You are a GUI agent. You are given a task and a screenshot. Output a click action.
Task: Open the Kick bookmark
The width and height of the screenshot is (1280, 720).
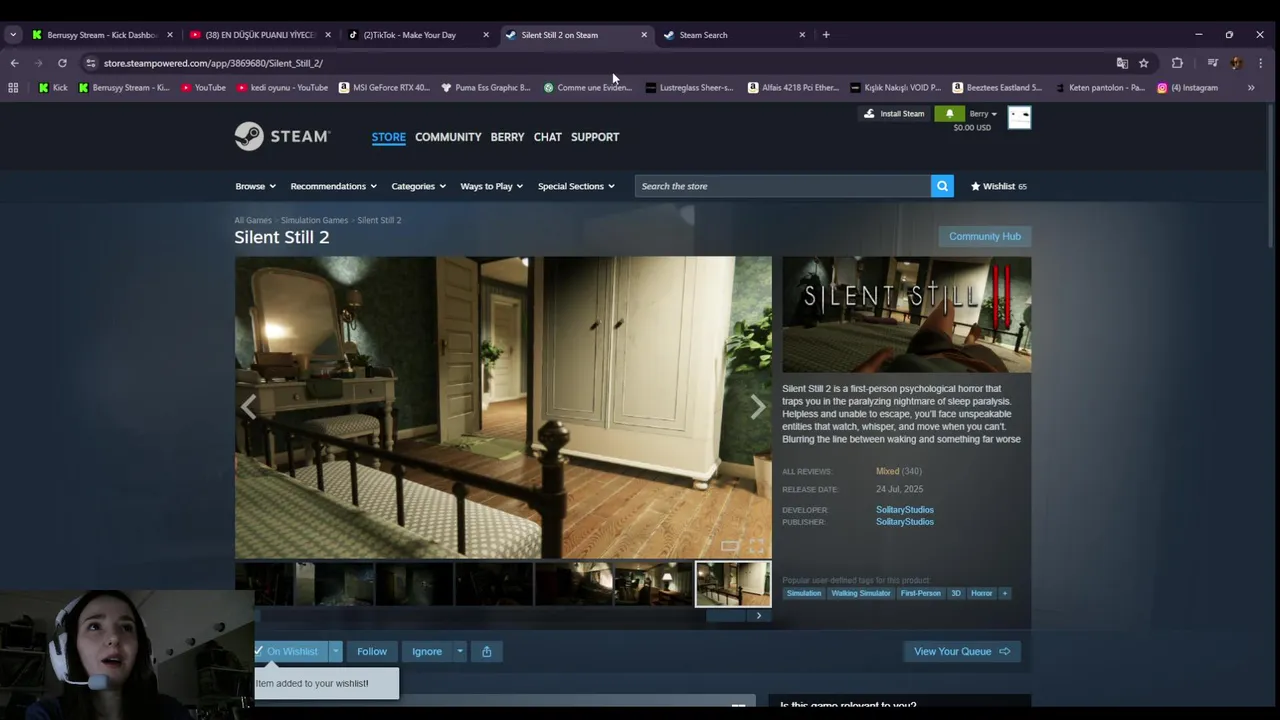[53, 88]
